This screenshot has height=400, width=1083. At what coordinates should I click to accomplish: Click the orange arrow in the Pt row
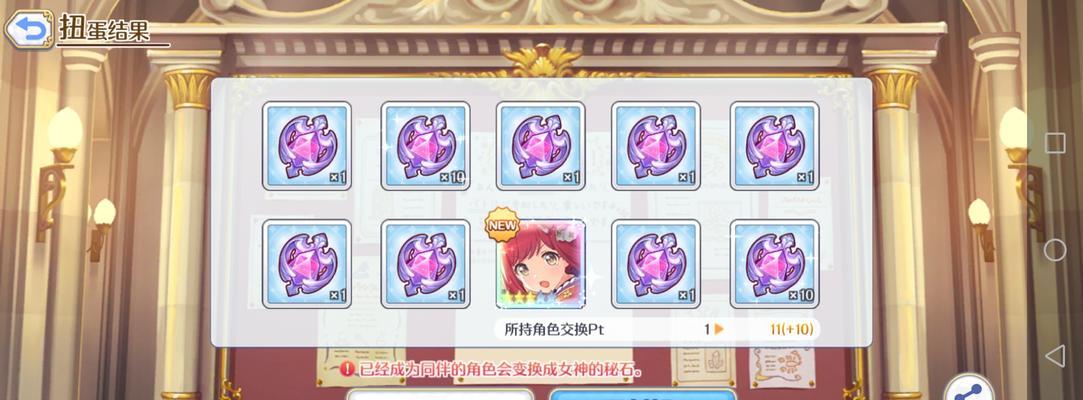click(x=719, y=330)
